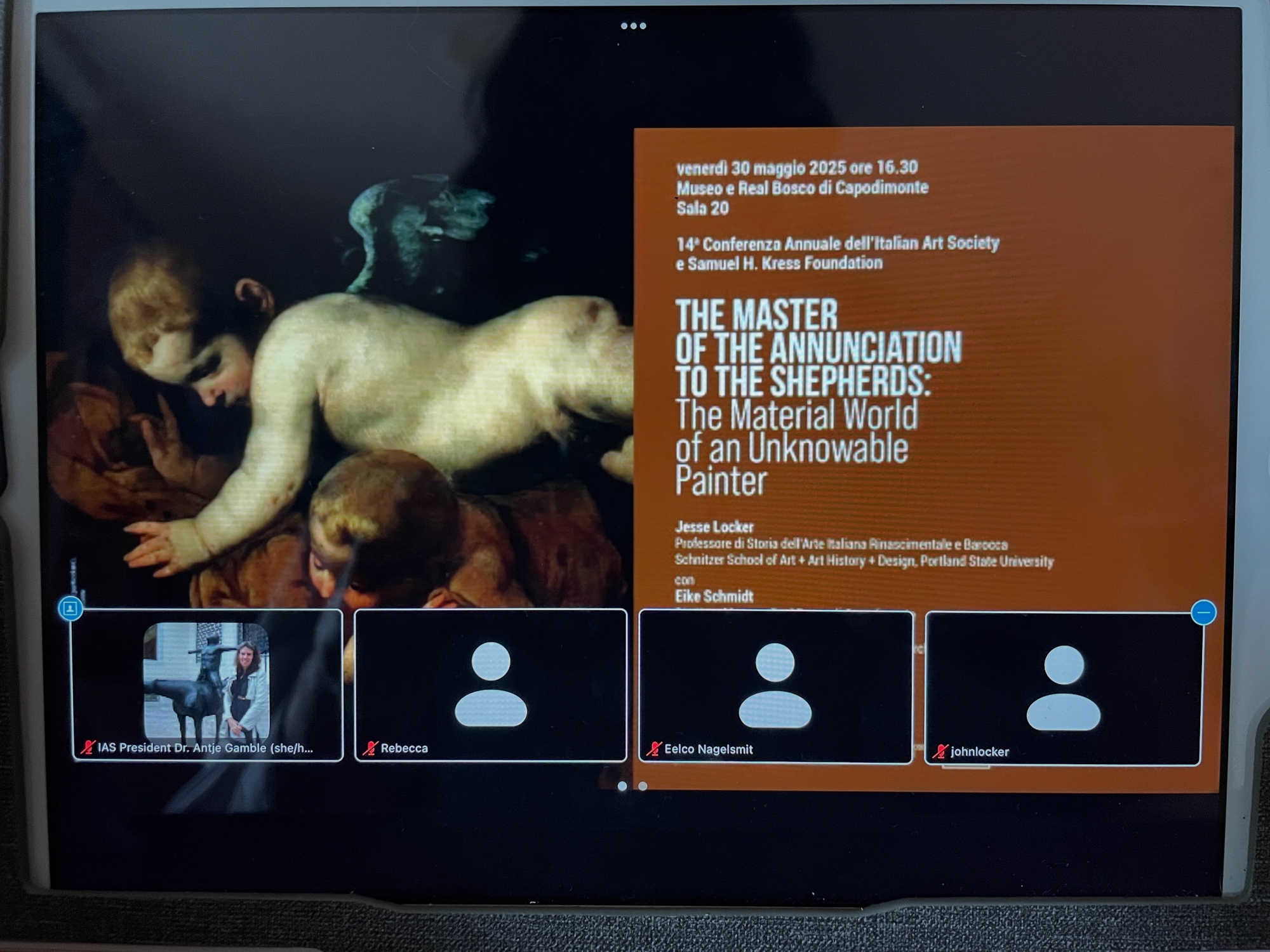Screen dimensions: 1270x952
Task: Click Eelco Nagelsmit's muted microphone icon
Action: (653, 750)
